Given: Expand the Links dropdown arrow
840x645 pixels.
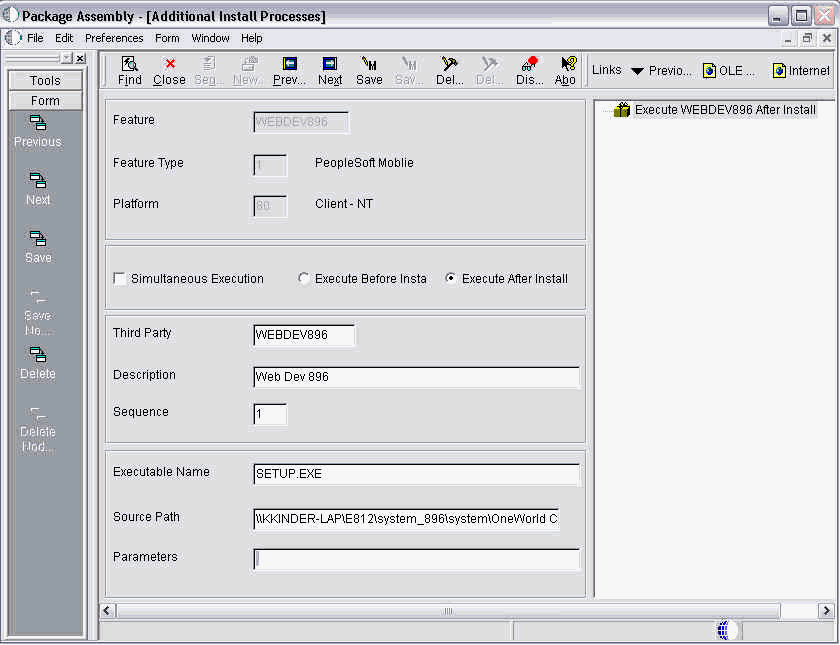Looking at the screenshot, I should click(636, 71).
